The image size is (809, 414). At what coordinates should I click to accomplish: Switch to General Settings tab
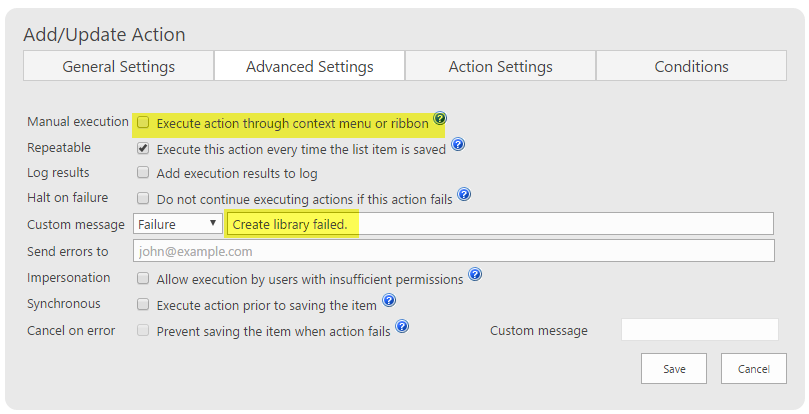(119, 66)
